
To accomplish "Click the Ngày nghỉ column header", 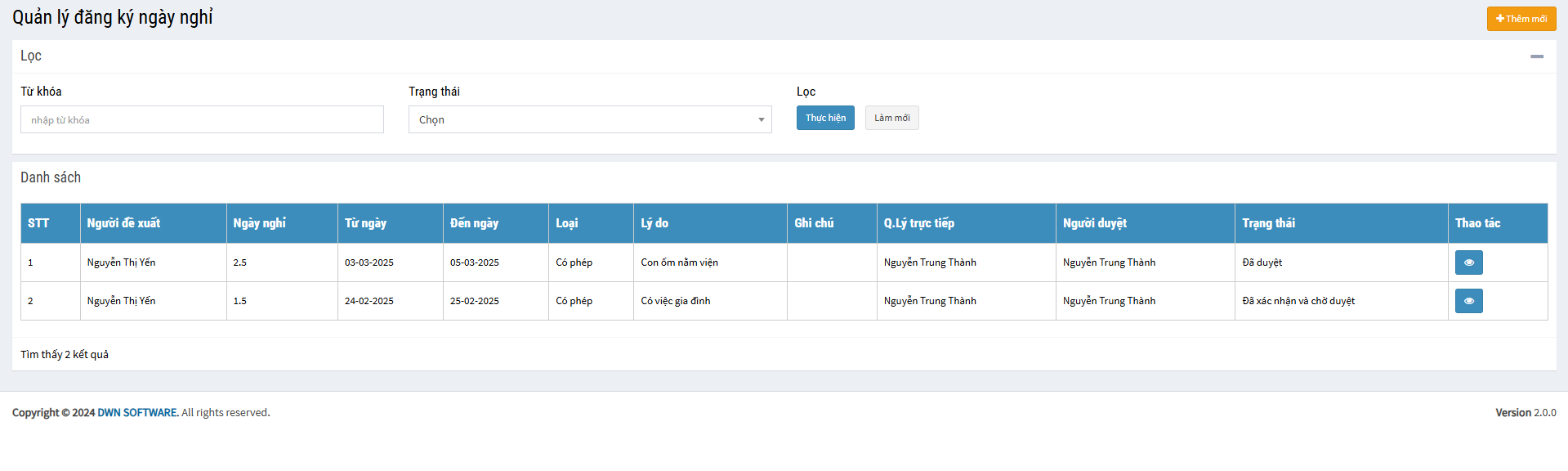I will click(x=259, y=223).
